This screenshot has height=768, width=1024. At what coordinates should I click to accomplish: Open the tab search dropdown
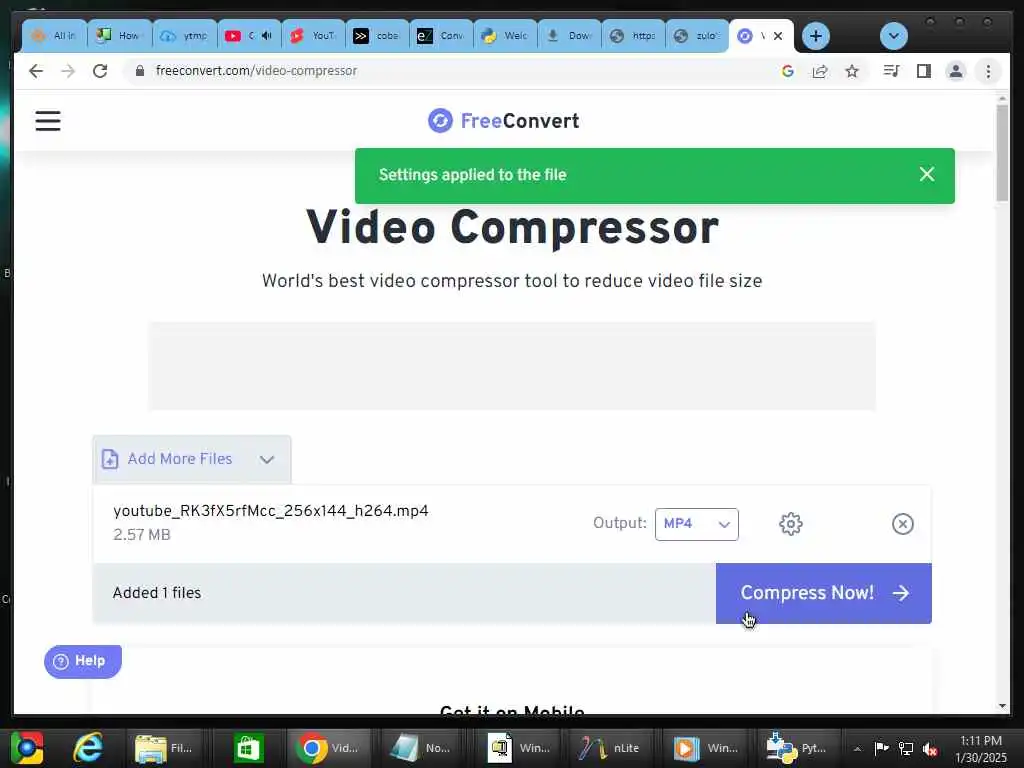[894, 36]
